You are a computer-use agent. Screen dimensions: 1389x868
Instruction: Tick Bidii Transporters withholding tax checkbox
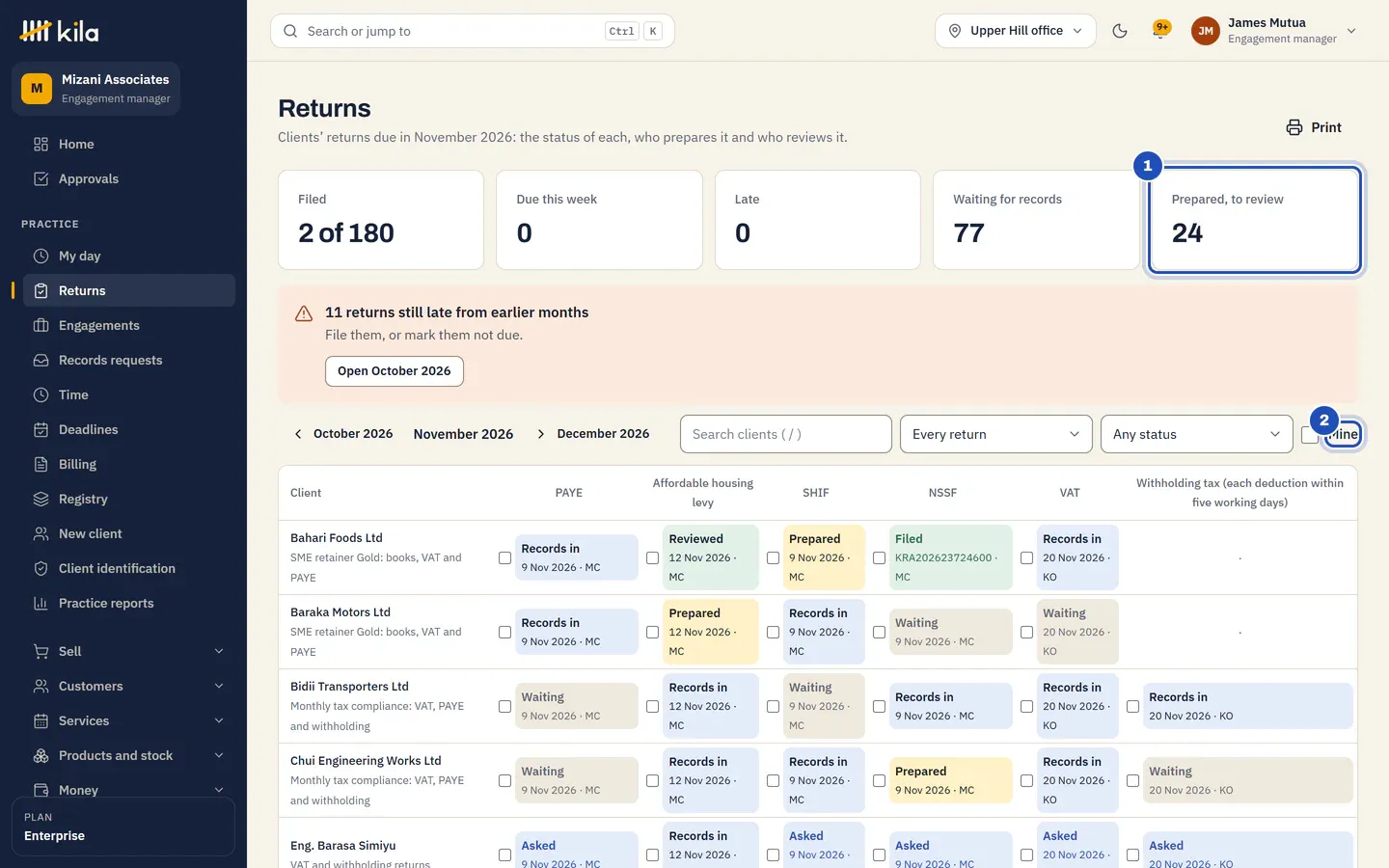1132,706
